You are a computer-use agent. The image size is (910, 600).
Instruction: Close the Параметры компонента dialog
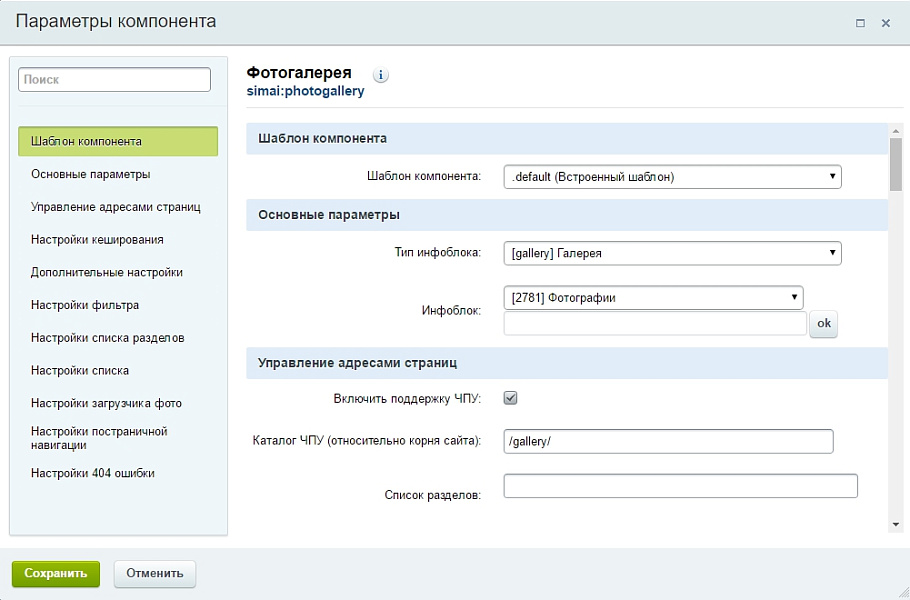(886, 23)
